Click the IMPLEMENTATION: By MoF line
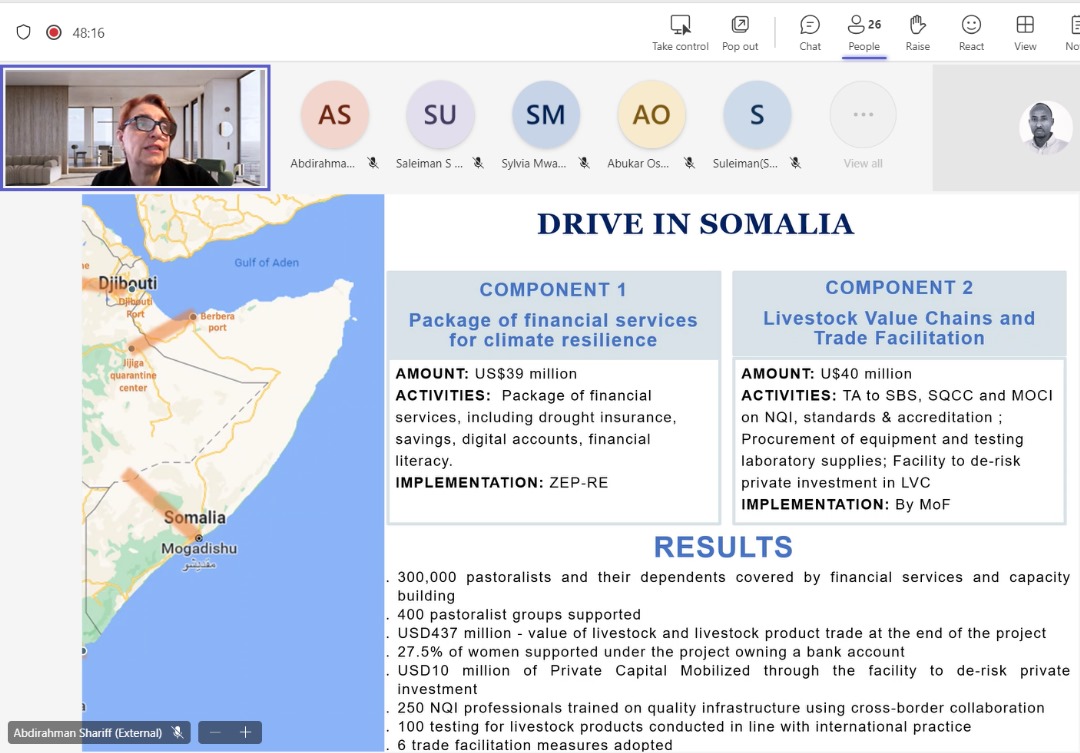This screenshot has width=1080, height=753. pos(845,504)
